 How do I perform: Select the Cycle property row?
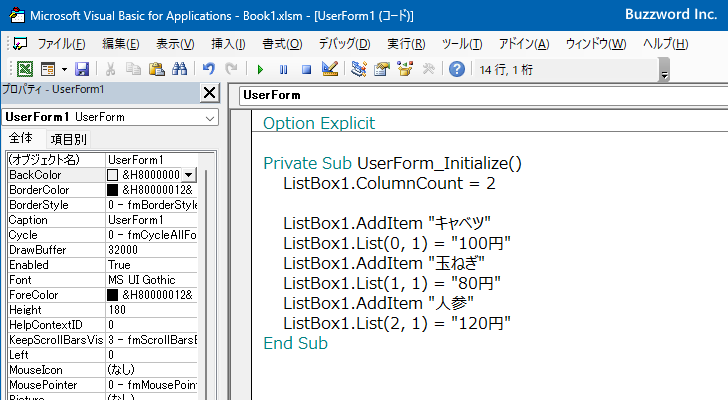point(102,235)
